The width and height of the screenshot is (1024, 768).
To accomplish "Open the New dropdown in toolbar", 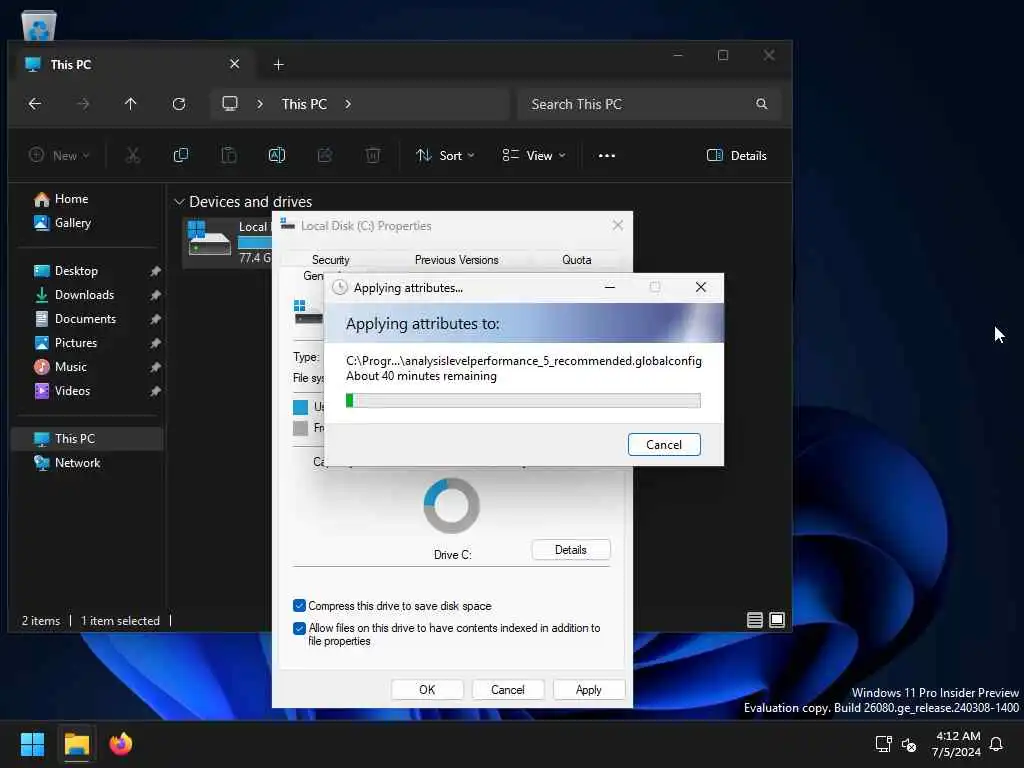I will [59, 155].
